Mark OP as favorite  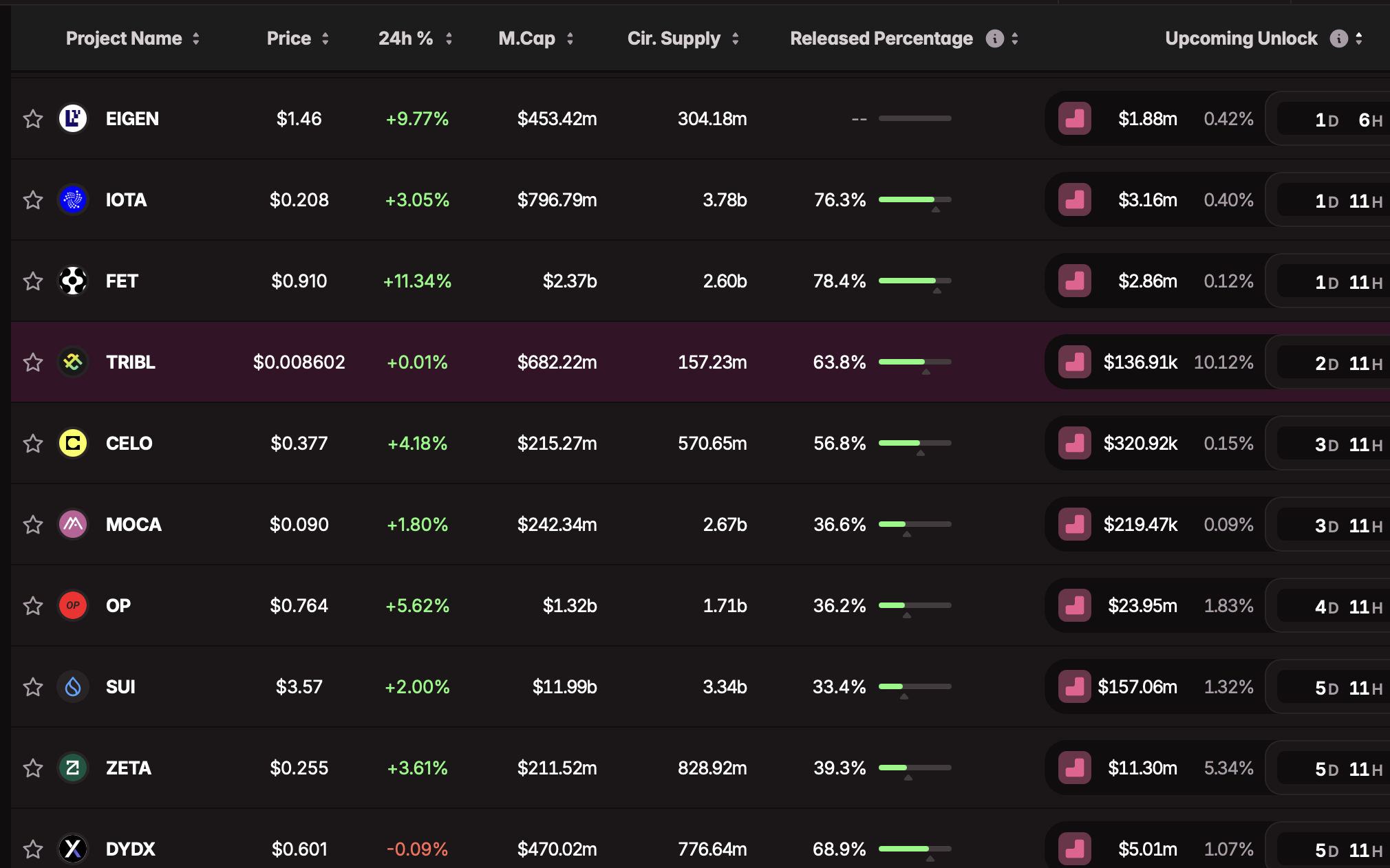[33, 606]
